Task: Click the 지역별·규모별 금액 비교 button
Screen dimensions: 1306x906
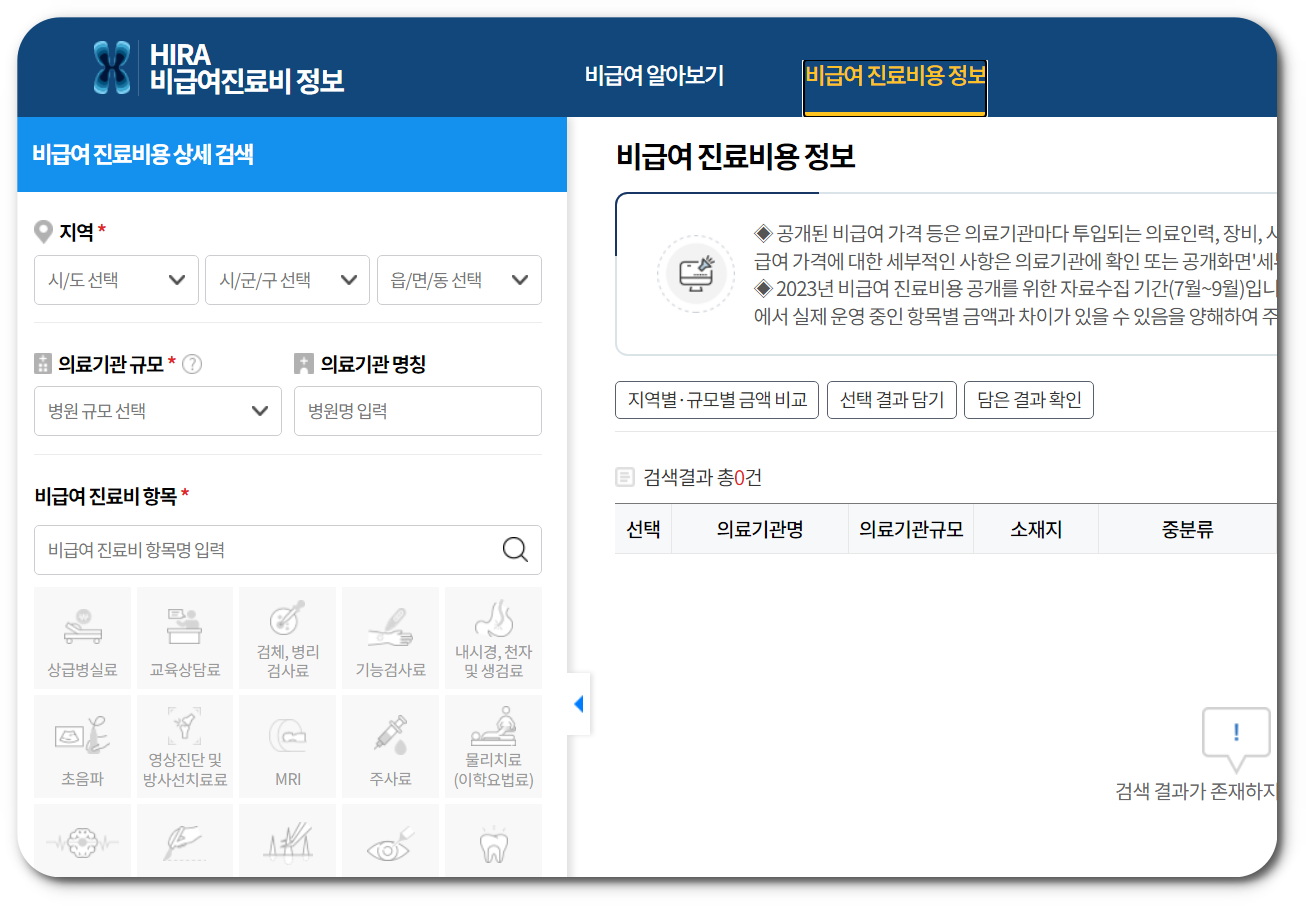Action: (x=716, y=400)
